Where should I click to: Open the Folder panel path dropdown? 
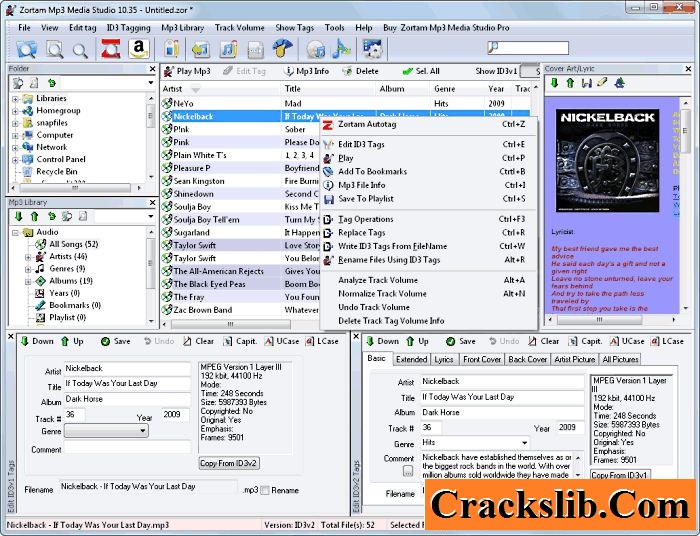150,83
